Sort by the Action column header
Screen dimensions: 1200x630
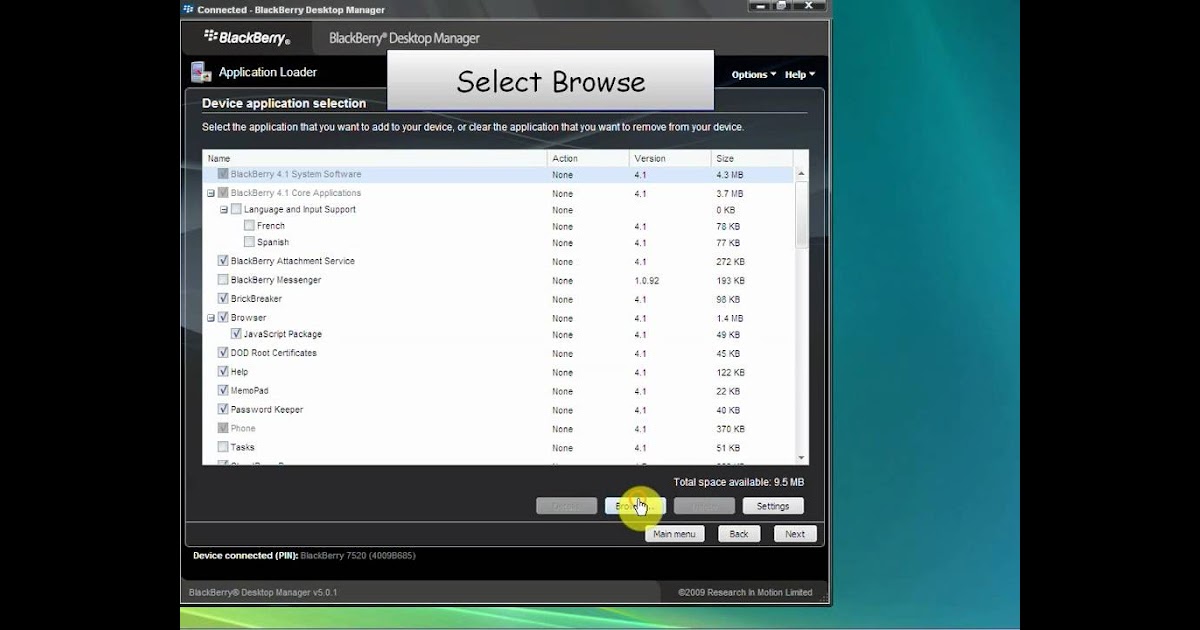589,158
